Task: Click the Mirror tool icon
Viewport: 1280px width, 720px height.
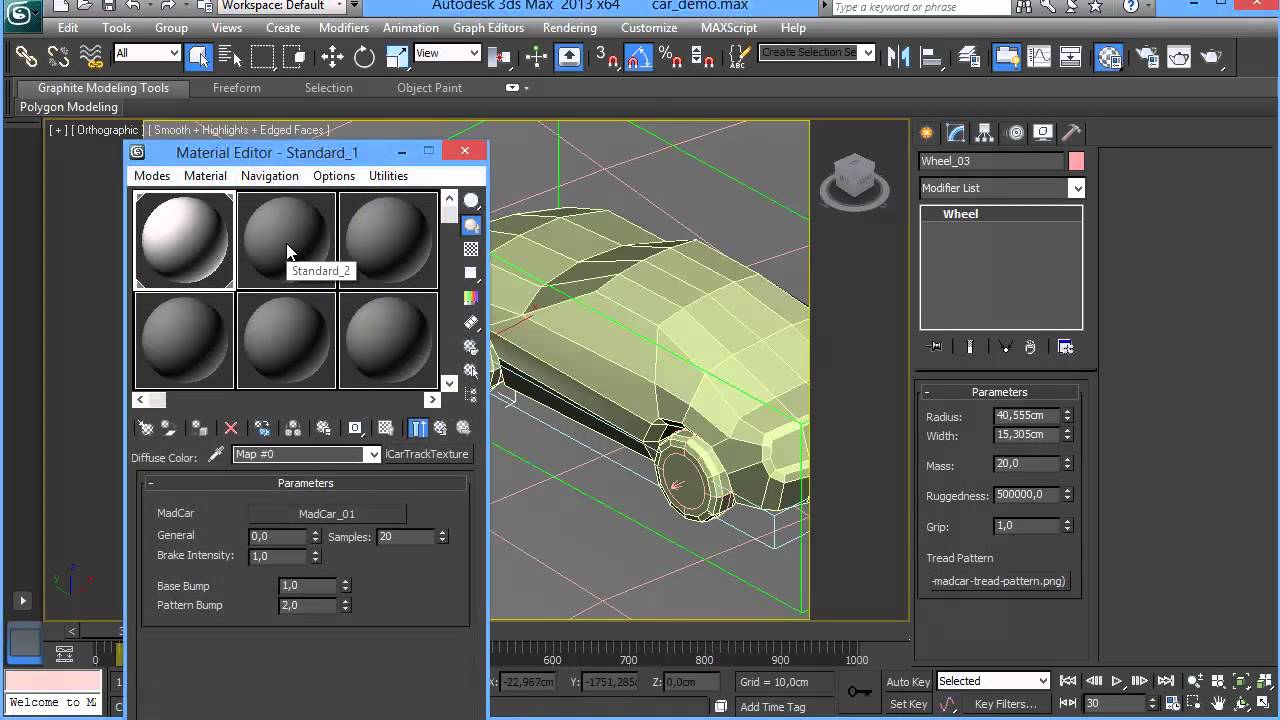Action: coord(897,57)
